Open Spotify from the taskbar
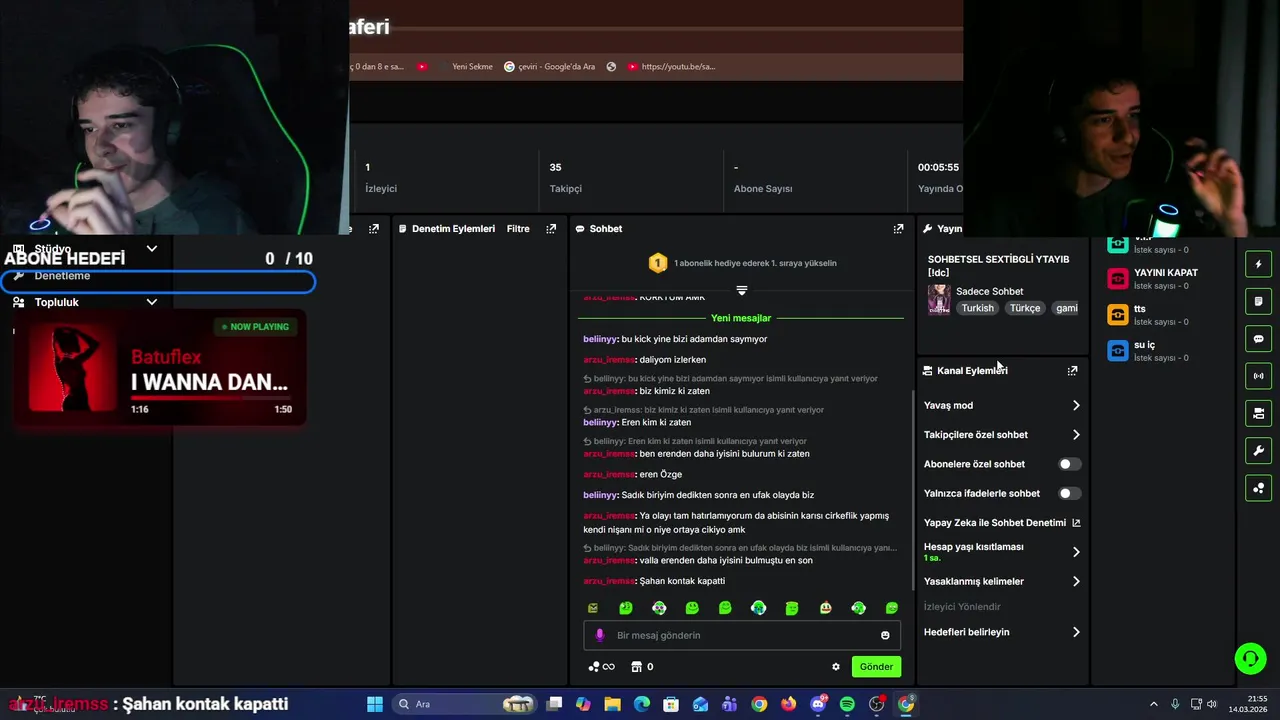This screenshot has width=1280, height=720. pos(847,704)
